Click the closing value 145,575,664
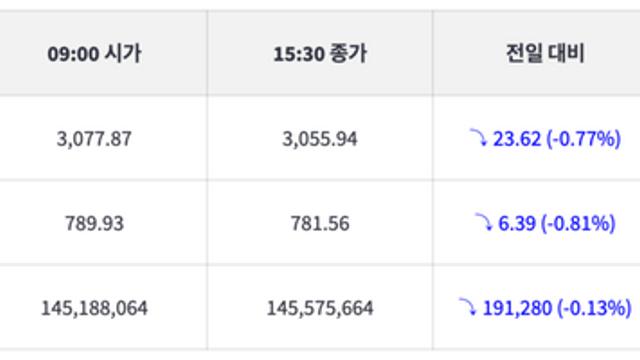The image size is (640, 360). point(320,308)
